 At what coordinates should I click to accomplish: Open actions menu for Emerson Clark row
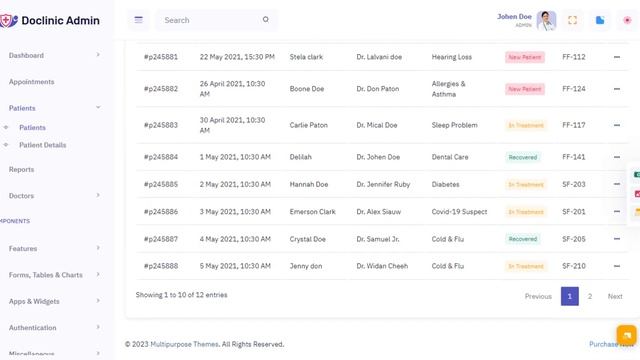pos(617,212)
